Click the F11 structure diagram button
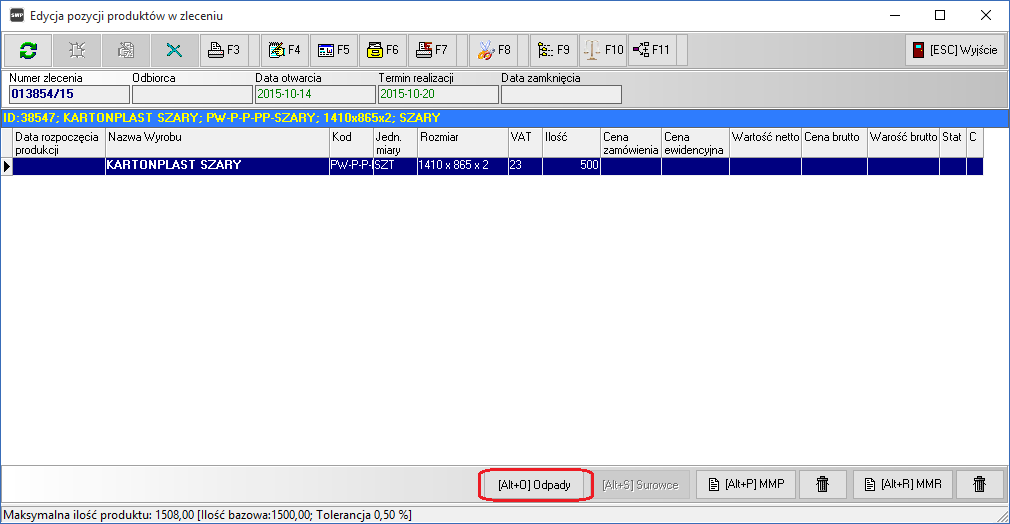1010x524 pixels. tap(652, 50)
